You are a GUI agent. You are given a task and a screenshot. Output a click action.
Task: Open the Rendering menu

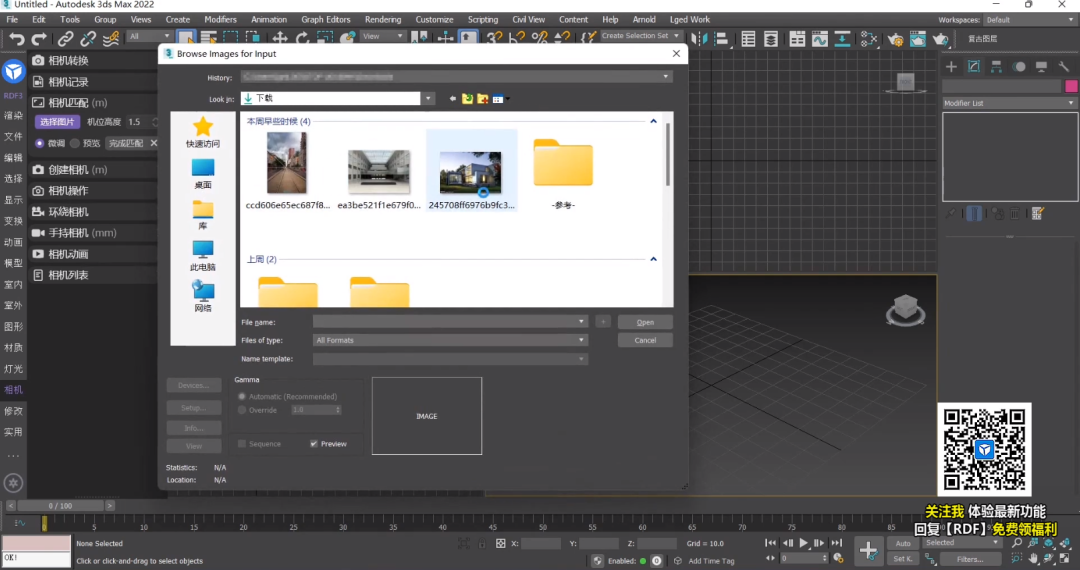[x=383, y=20]
